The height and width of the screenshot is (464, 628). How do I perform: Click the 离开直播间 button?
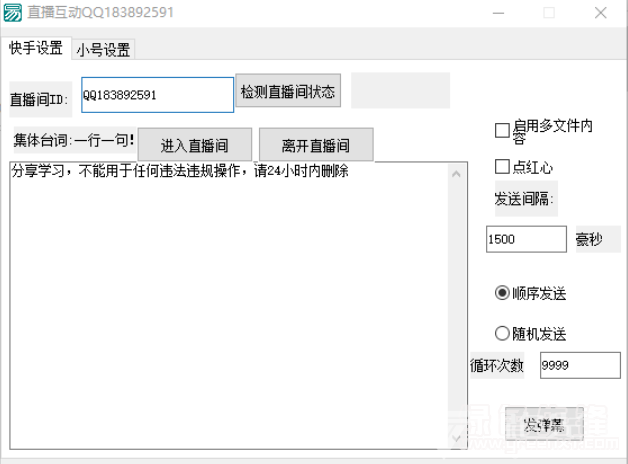[x=316, y=144]
